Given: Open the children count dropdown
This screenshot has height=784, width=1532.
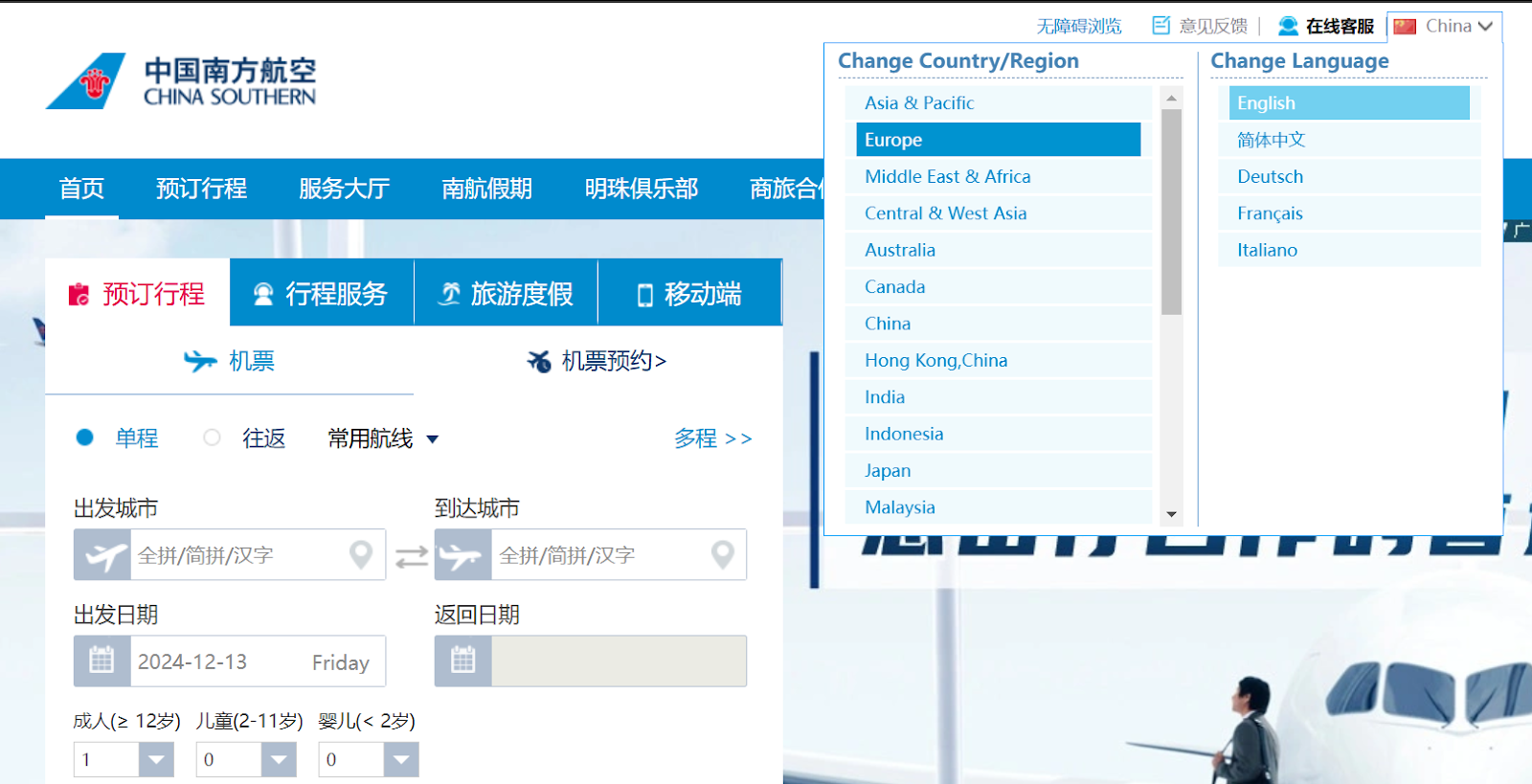Looking at the screenshot, I should [x=279, y=760].
